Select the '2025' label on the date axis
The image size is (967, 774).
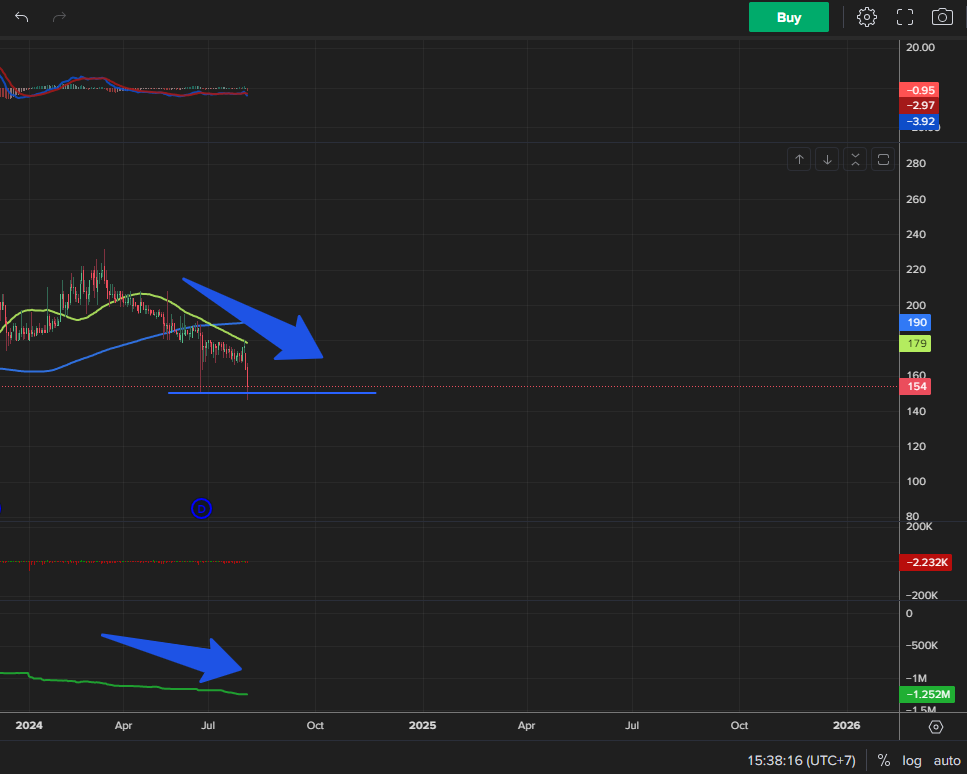click(x=422, y=725)
